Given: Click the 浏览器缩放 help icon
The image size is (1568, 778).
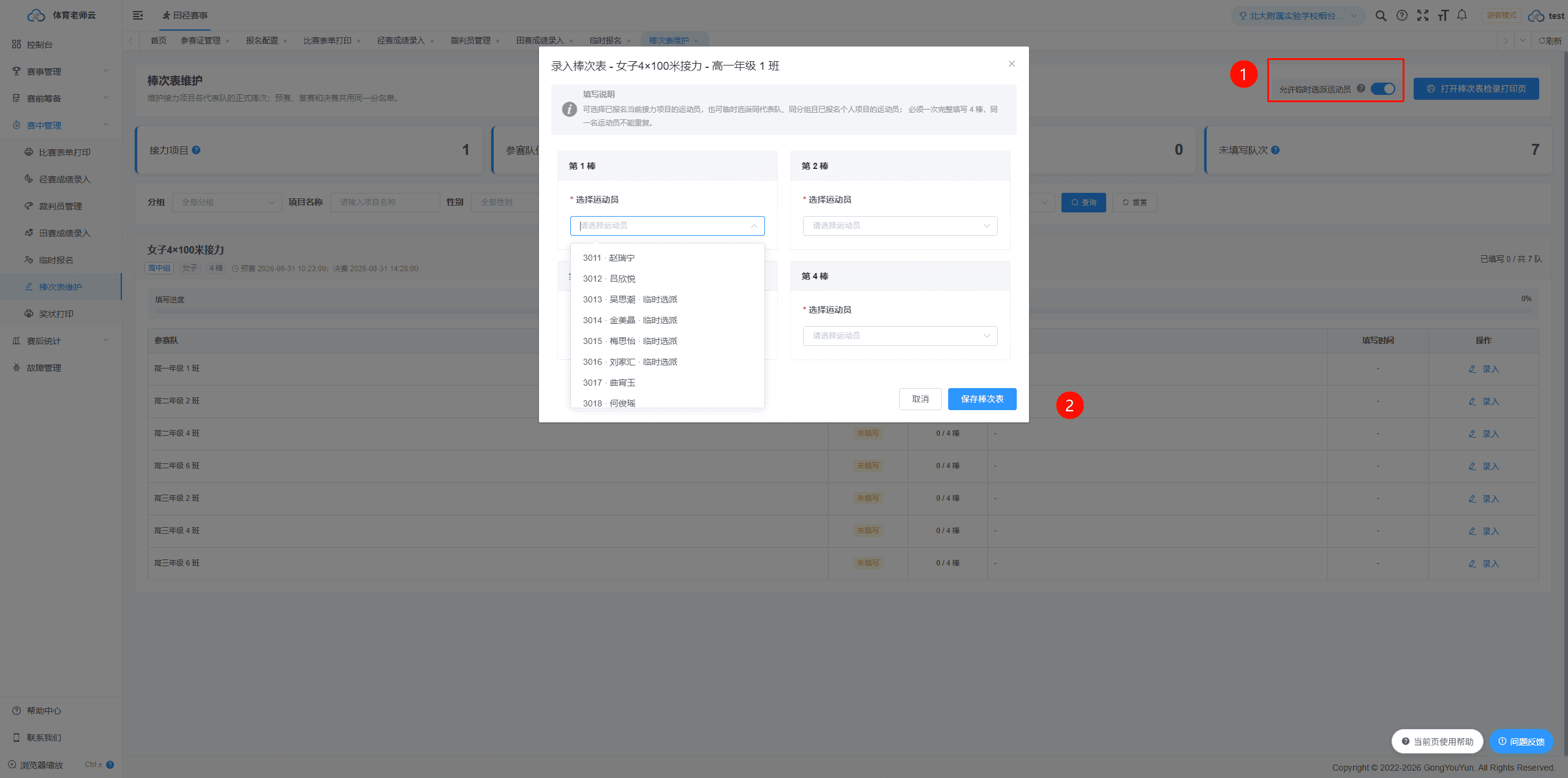Looking at the screenshot, I should (110, 765).
